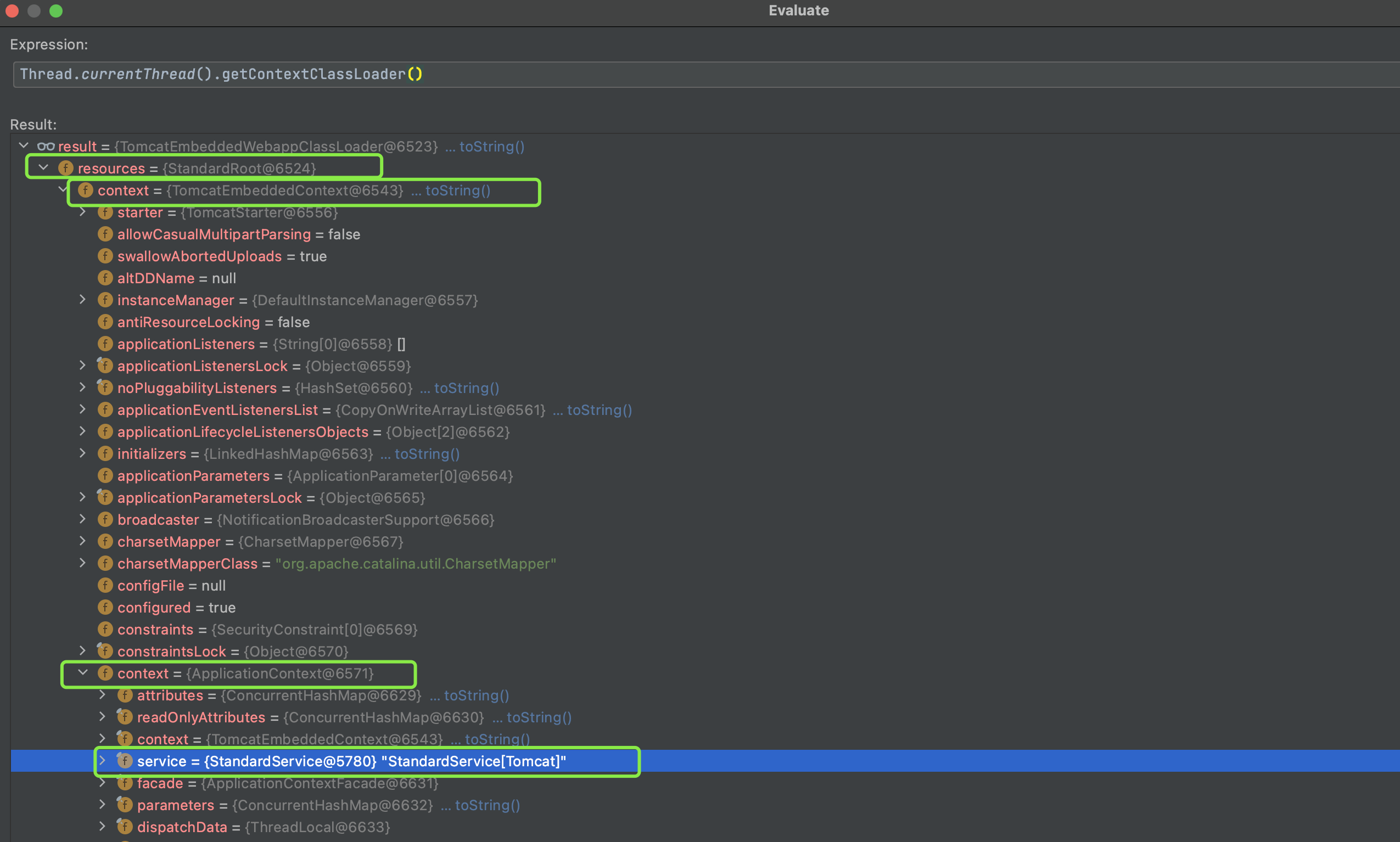The height and width of the screenshot is (842, 1400).
Task: Expand the broadcaster node
Action: click(83, 519)
